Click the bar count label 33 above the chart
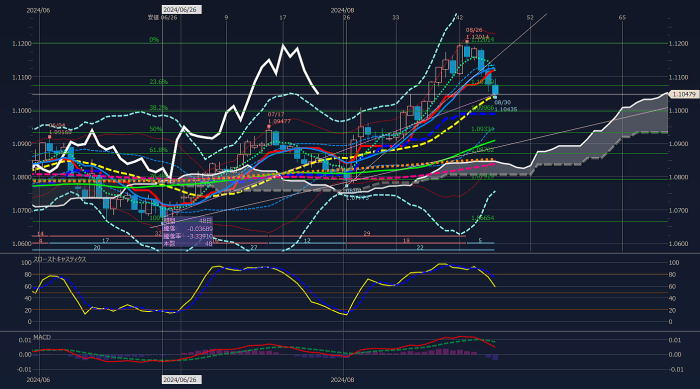Image resolution: width=700 pixels, height=389 pixels. coord(396,17)
